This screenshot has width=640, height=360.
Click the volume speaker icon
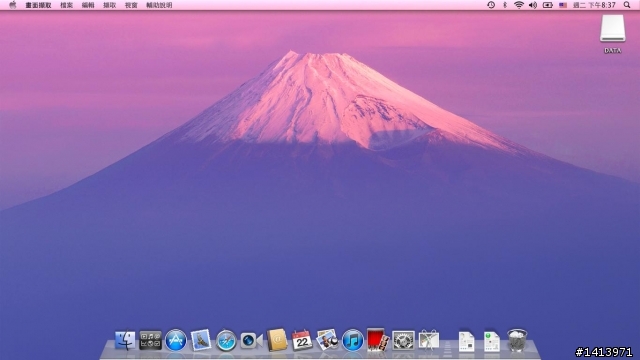[x=533, y=5]
